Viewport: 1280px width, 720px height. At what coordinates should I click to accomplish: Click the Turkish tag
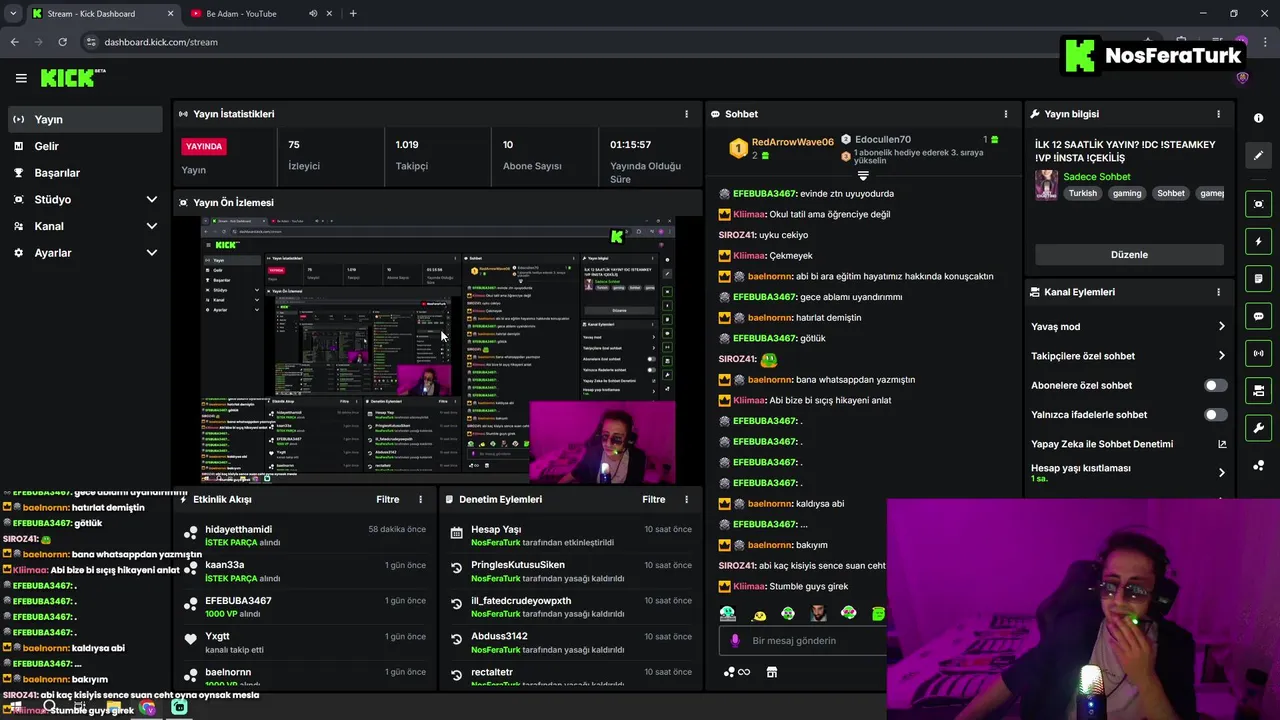[1082, 193]
